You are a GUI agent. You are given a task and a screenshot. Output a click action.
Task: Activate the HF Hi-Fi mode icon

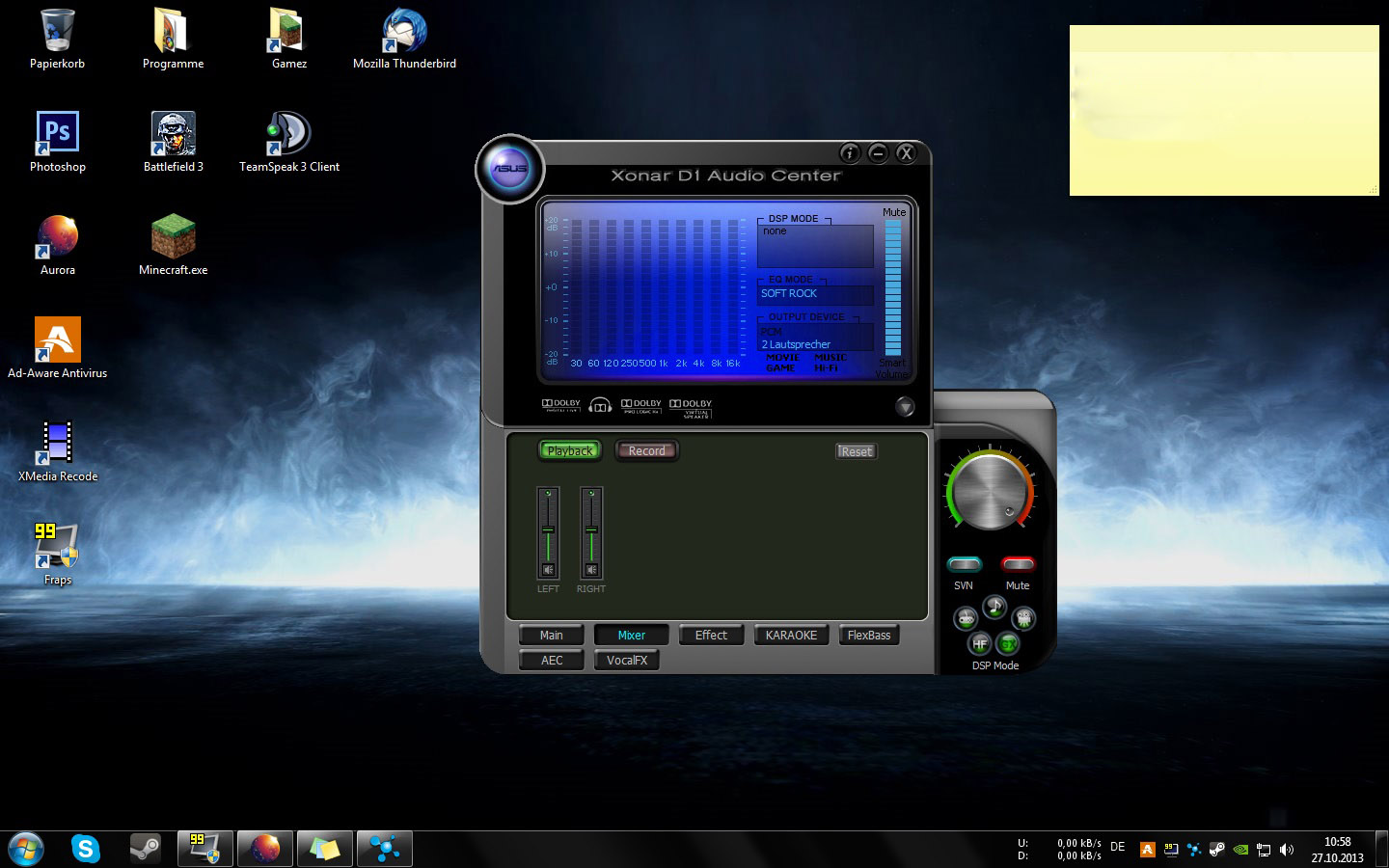(x=979, y=643)
